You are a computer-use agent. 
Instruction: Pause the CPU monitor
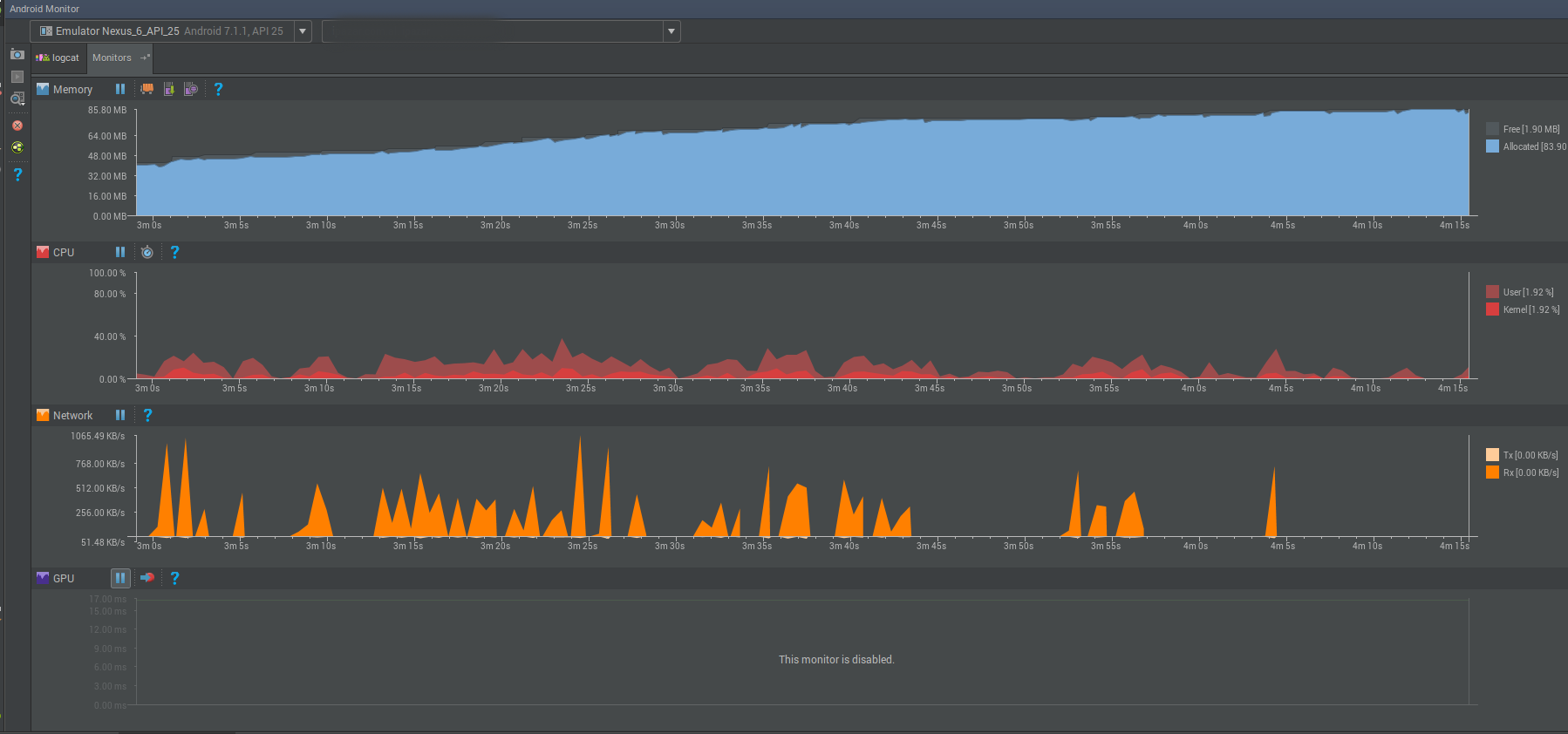(120, 252)
